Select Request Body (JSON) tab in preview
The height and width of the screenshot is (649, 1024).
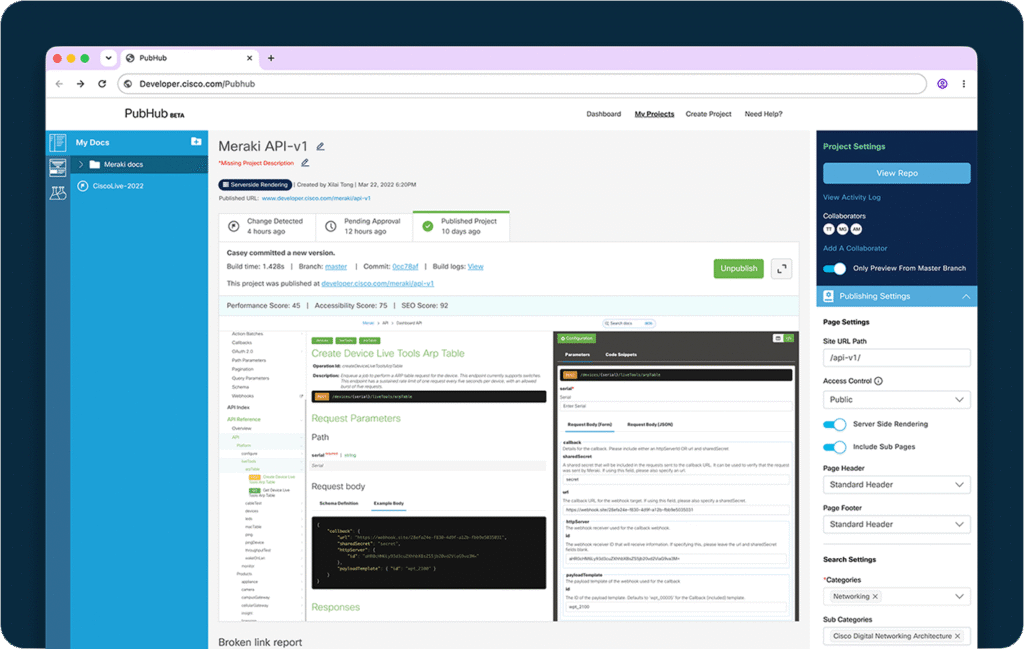650,424
